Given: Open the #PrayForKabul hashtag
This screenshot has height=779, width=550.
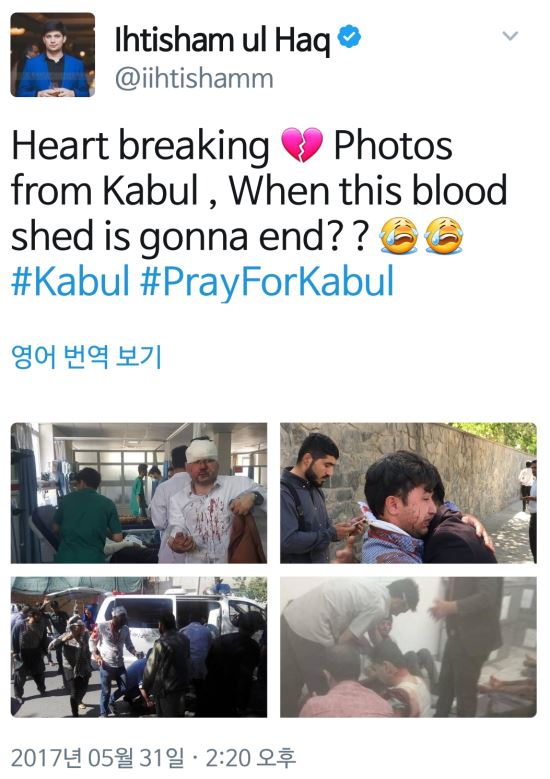Looking at the screenshot, I should coord(267,281).
